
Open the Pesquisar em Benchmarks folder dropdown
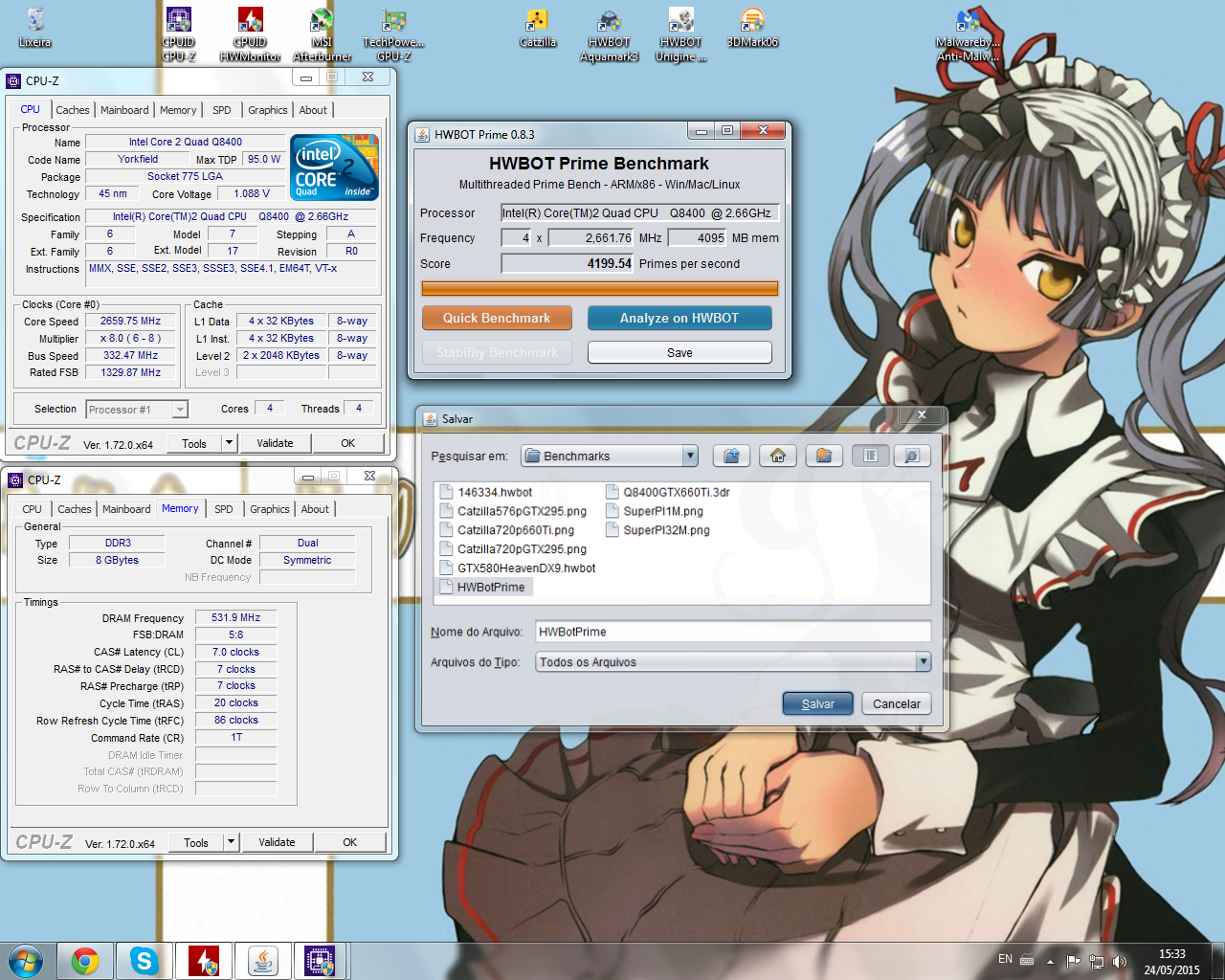[690, 456]
